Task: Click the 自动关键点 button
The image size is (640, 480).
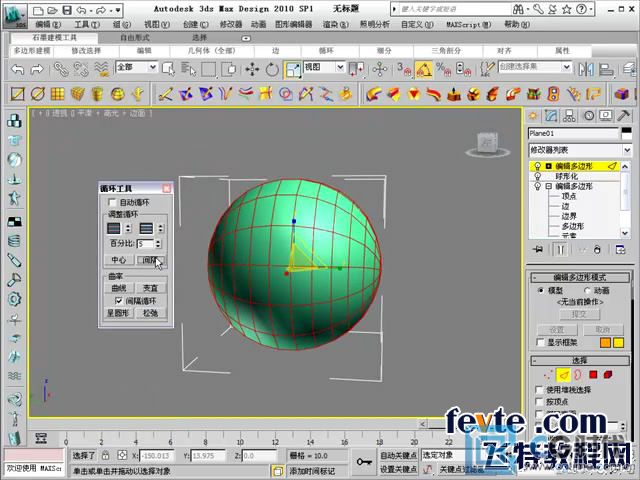Action: pyautogui.click(x=398, y=455)
